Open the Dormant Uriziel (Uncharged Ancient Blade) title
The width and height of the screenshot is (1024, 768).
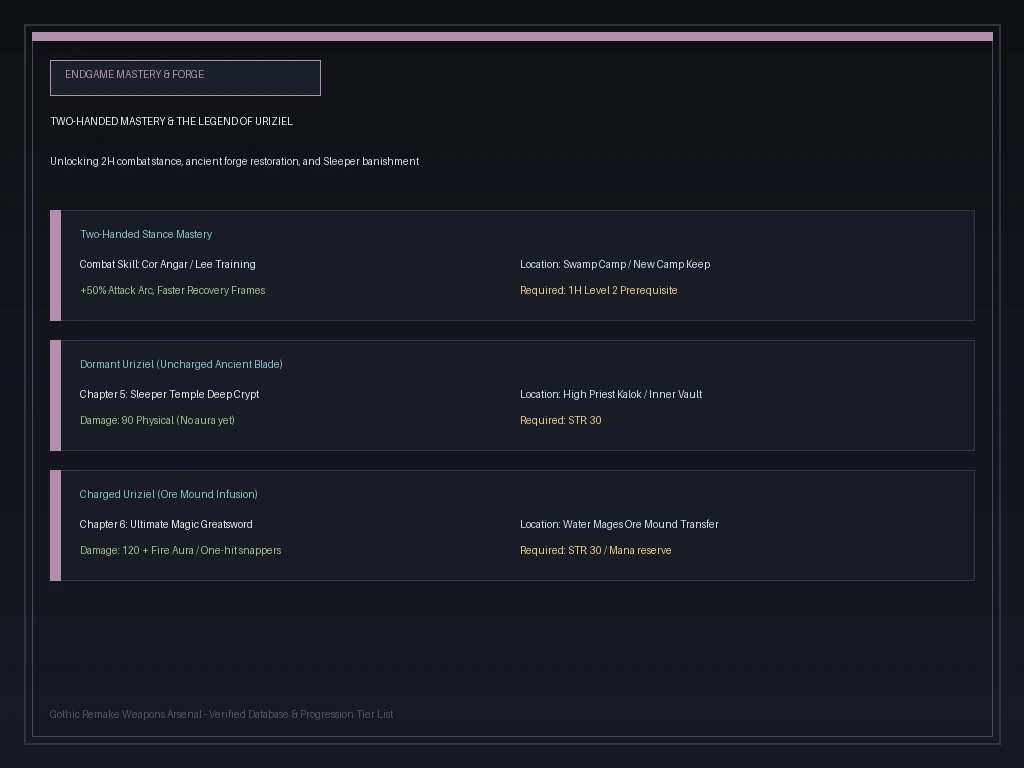181,364
